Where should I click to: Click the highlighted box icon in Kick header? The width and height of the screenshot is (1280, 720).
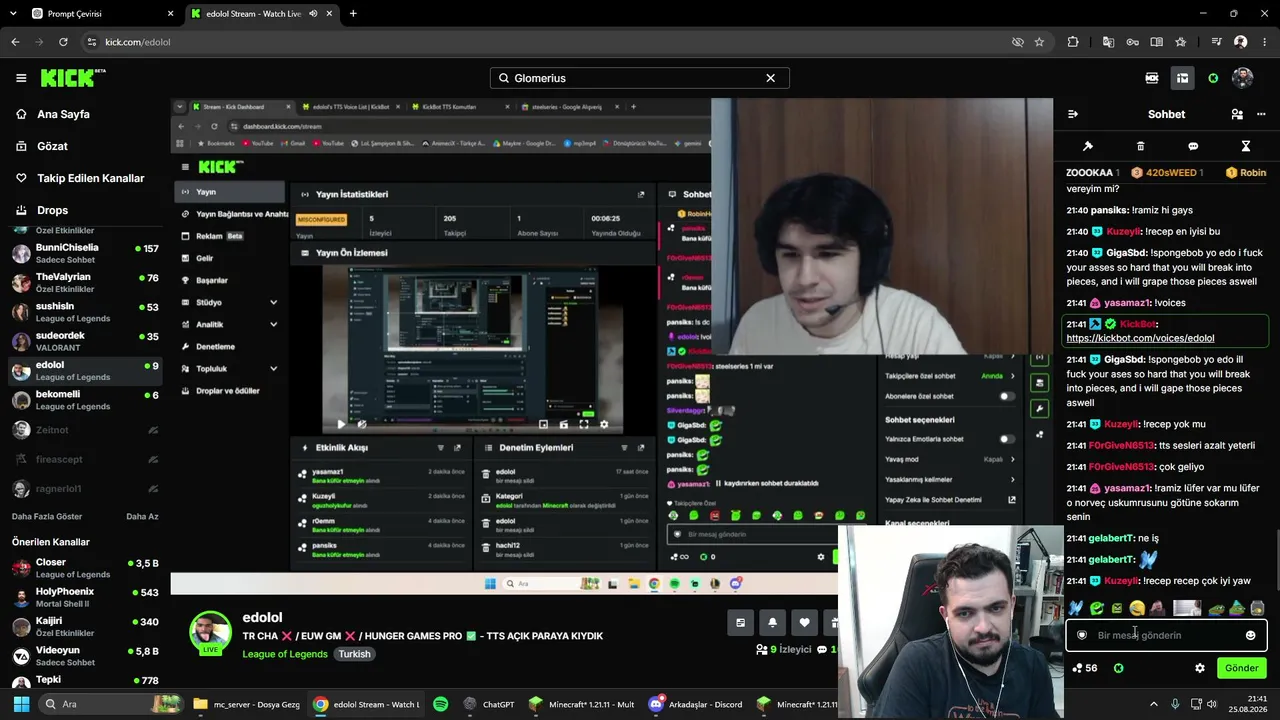pos(1182,78)
